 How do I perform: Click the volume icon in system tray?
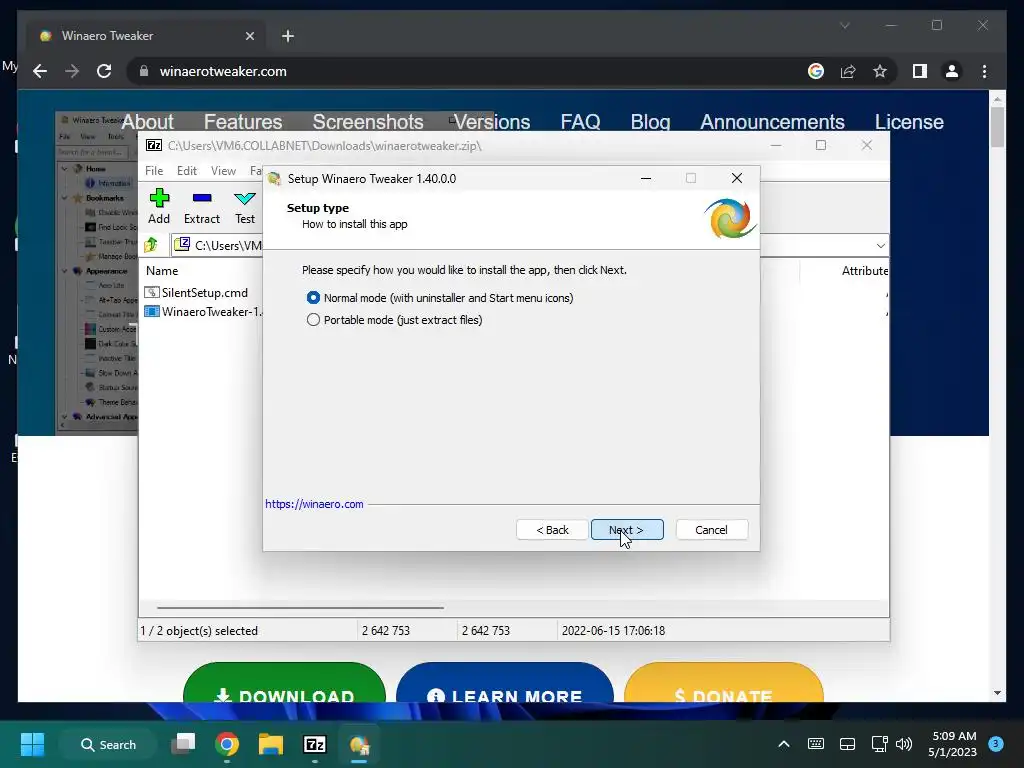click(904, 744)
